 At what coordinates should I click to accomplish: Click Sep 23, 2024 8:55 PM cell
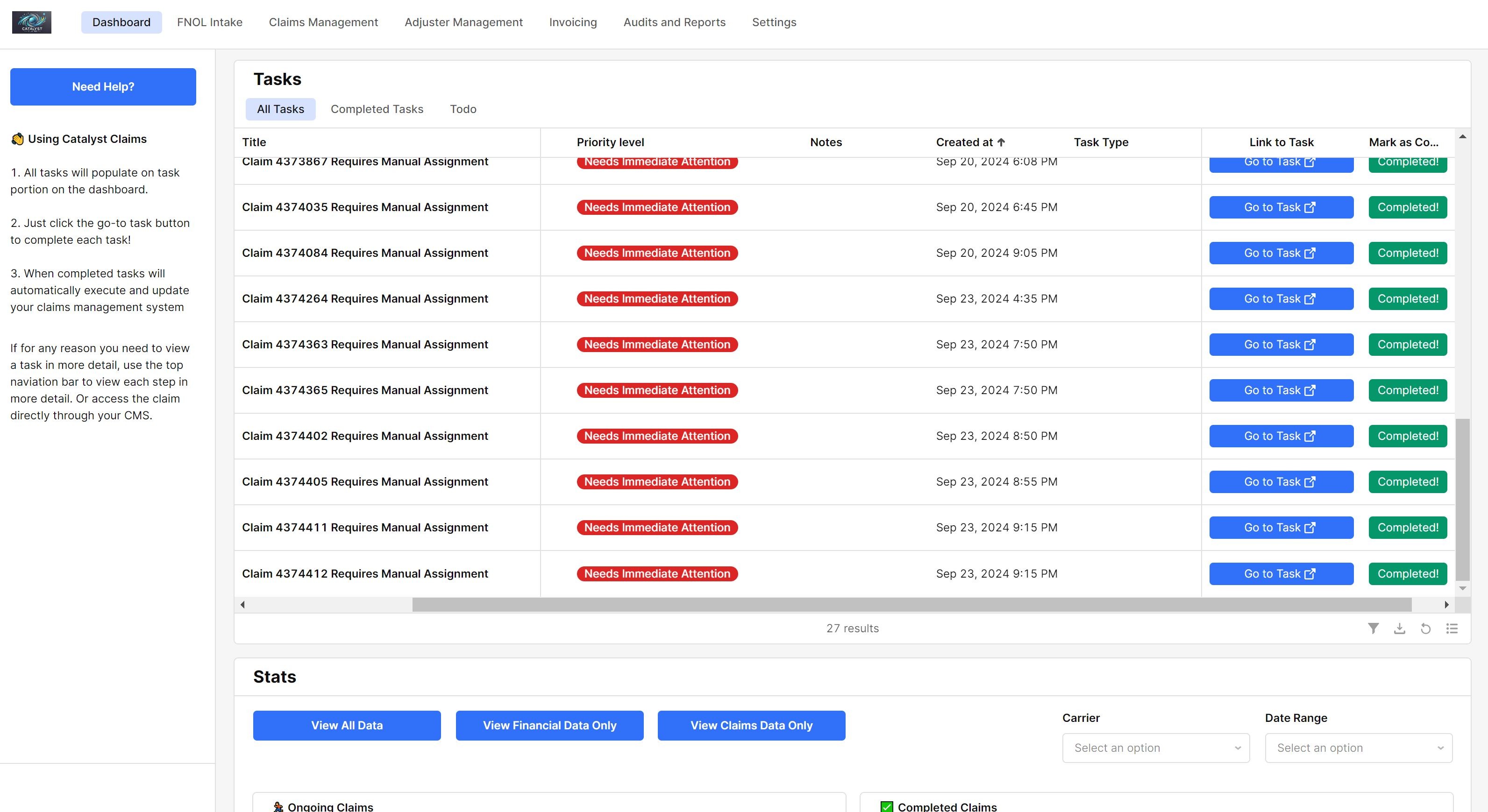[997, 482]
